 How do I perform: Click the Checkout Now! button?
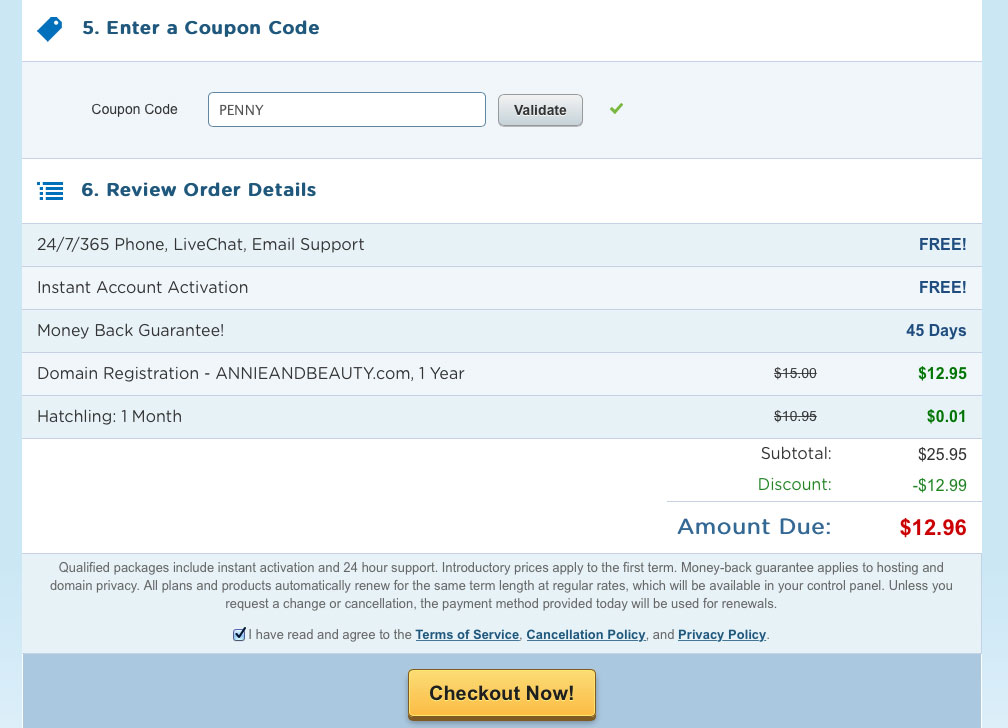click(501, 693)
